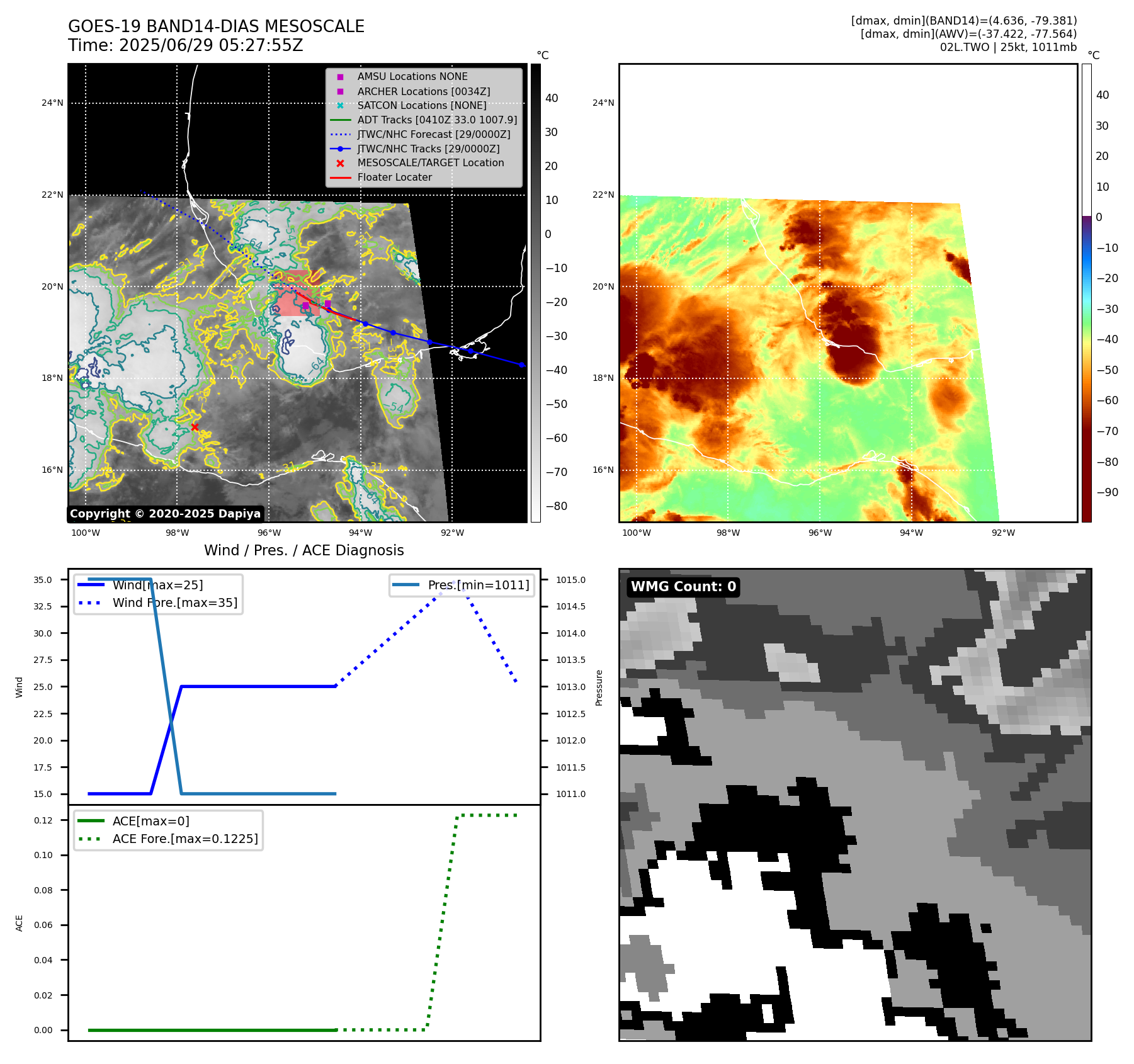The height and width of the screenshot is (1064, 1134).
Task: Click the GOES-19 BAND14-DIAS MESOSCALE title
Action: (x=216, y=26)
